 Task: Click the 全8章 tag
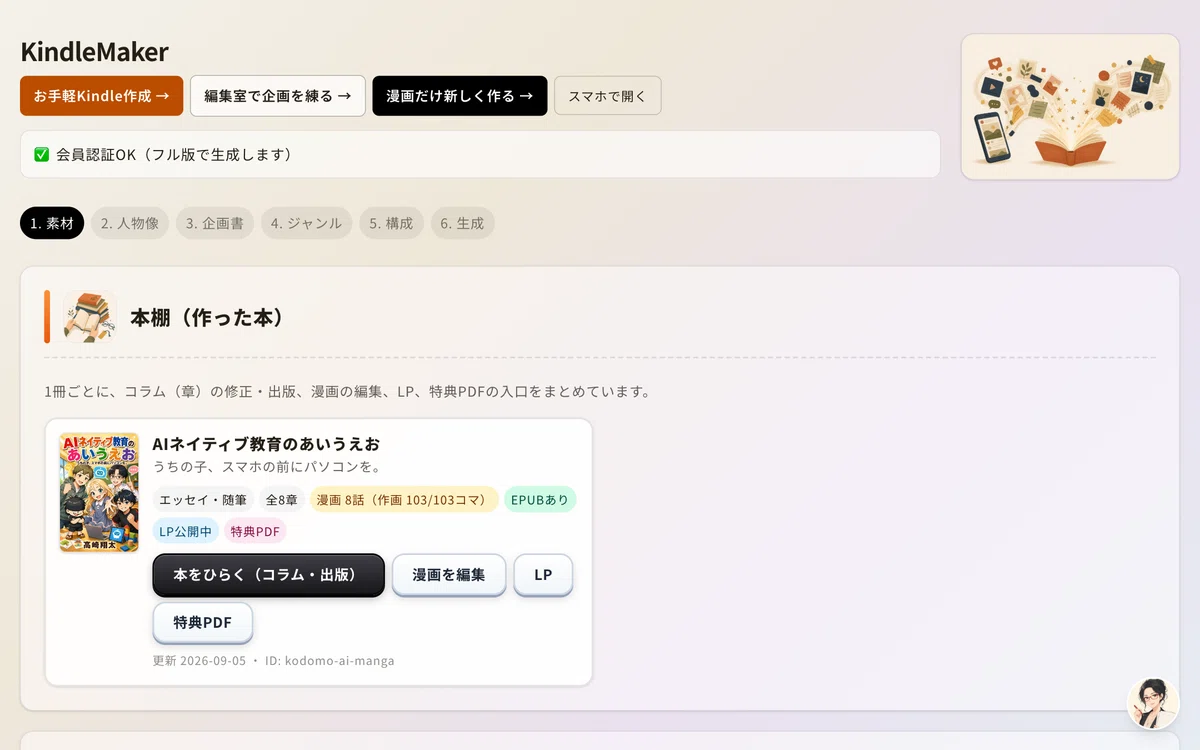(282, 500)
